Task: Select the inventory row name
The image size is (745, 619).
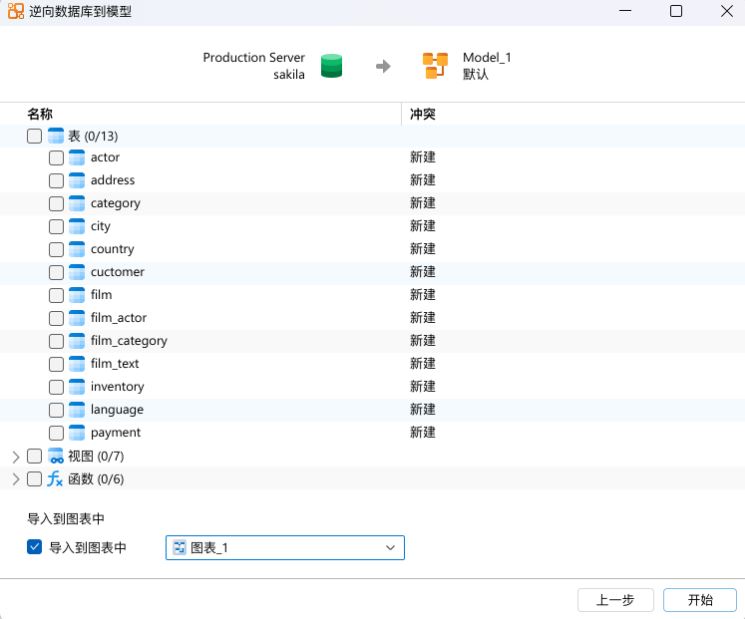Action: 117,387
